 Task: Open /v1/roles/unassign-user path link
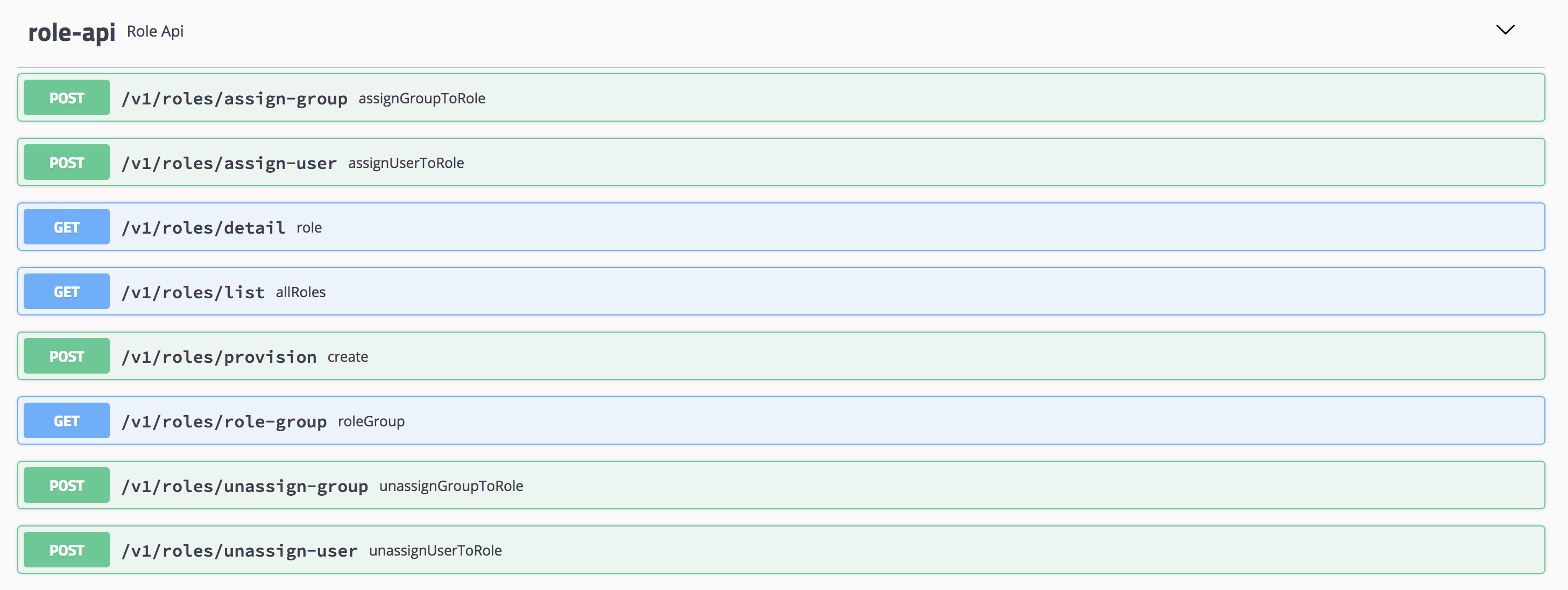[x=239, y=550]
